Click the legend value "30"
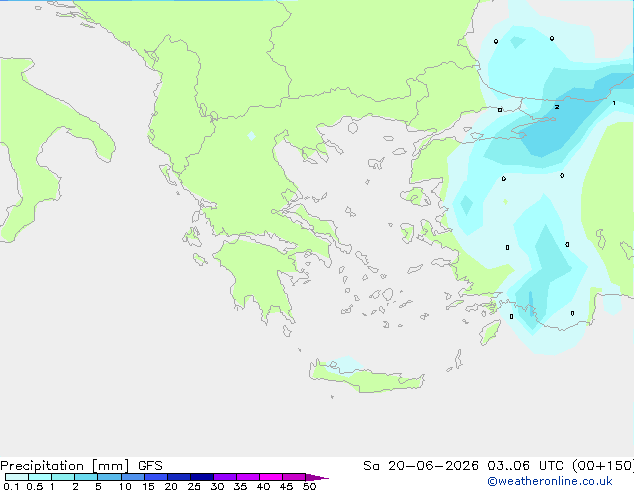Screen dimensions: 634x490 pos(217,486)
